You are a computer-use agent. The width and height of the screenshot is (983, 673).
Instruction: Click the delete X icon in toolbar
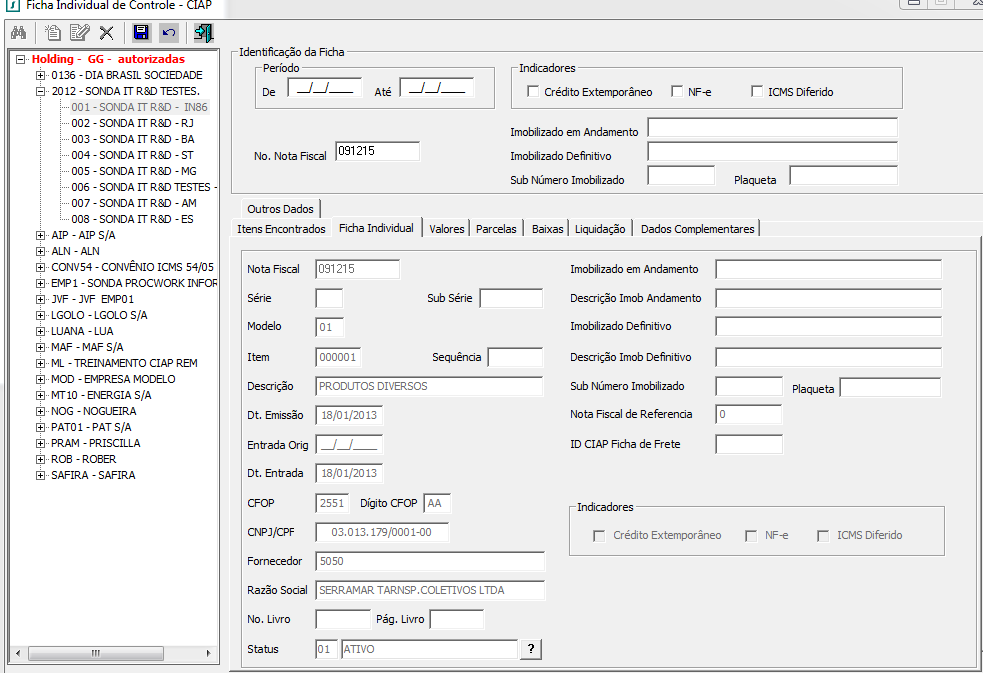(x=106, y=33)
